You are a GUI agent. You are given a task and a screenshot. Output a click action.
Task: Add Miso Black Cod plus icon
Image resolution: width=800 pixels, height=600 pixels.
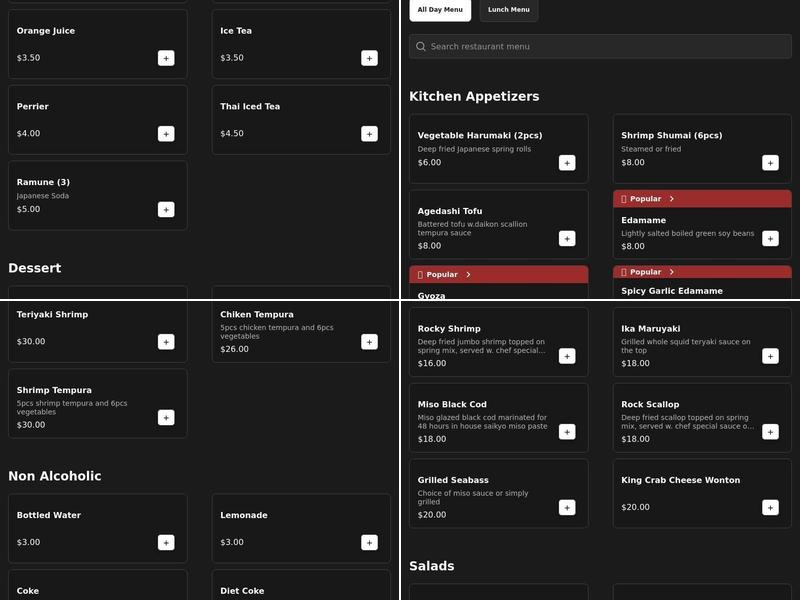[567, 432]
